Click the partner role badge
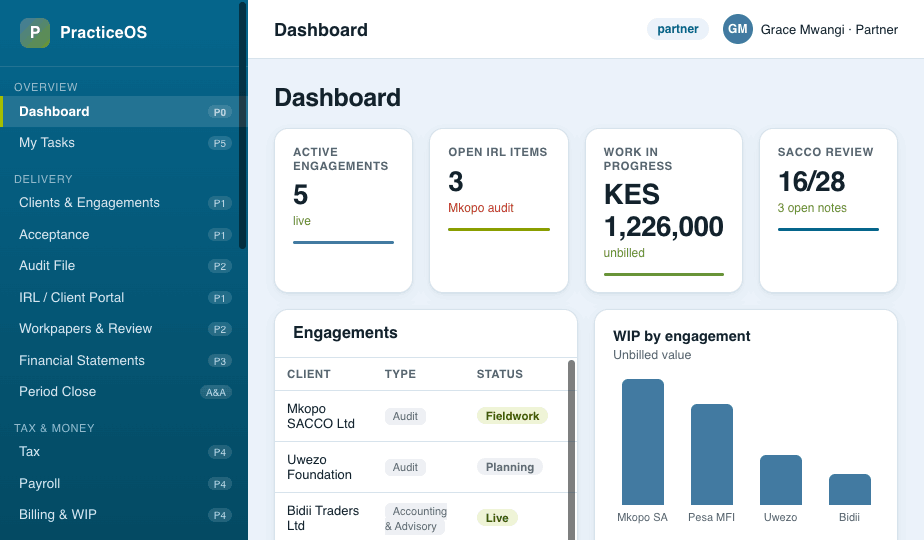Viewport: 924px width, 540px height. click(x=678, y=29)
